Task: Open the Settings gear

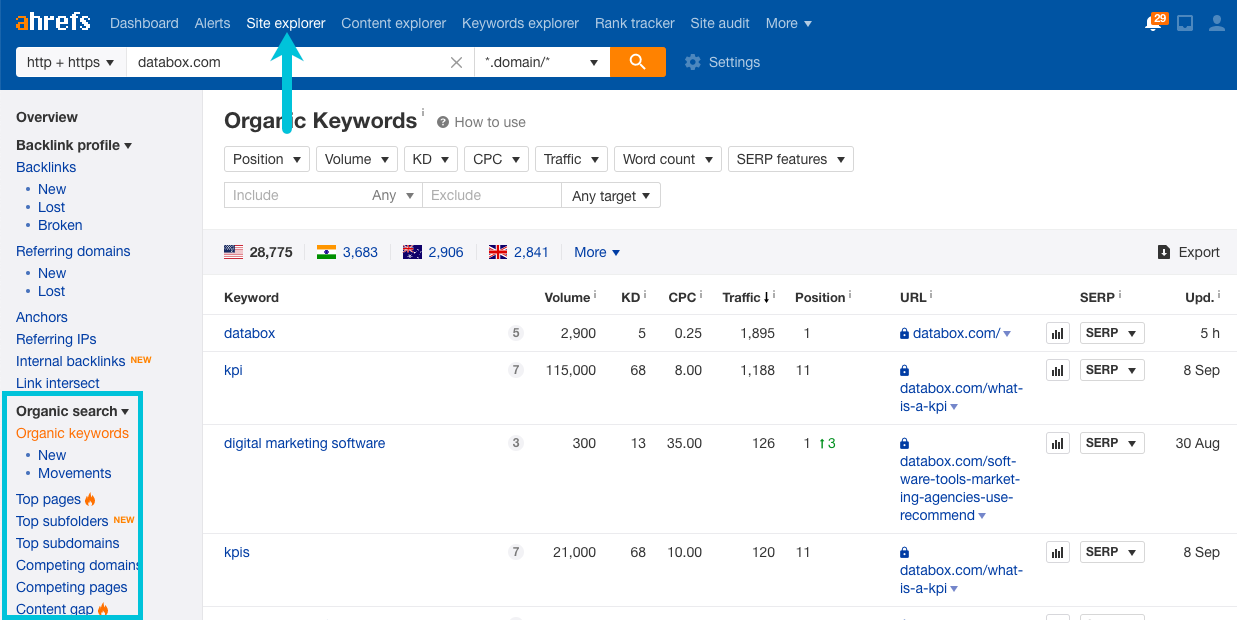Action: (x=692, y=62)
